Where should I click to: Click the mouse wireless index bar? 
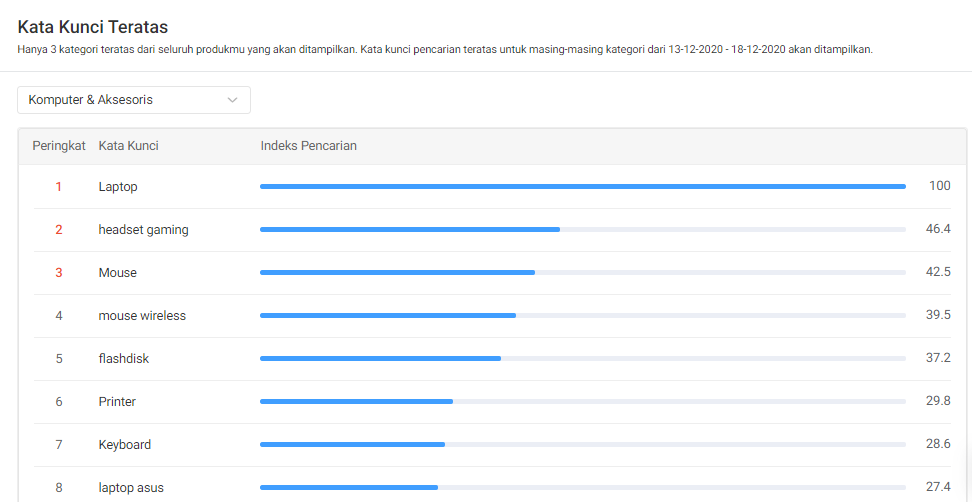tap(583, 315)
